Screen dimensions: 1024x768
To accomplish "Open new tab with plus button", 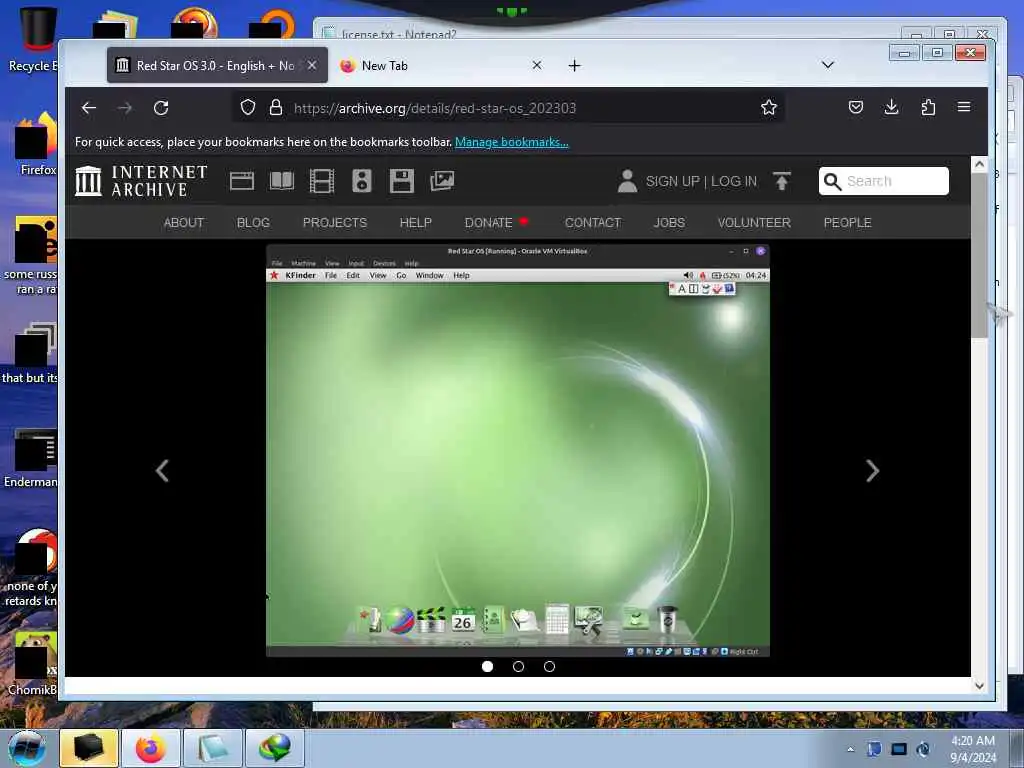I will click(x=574, y=65).
